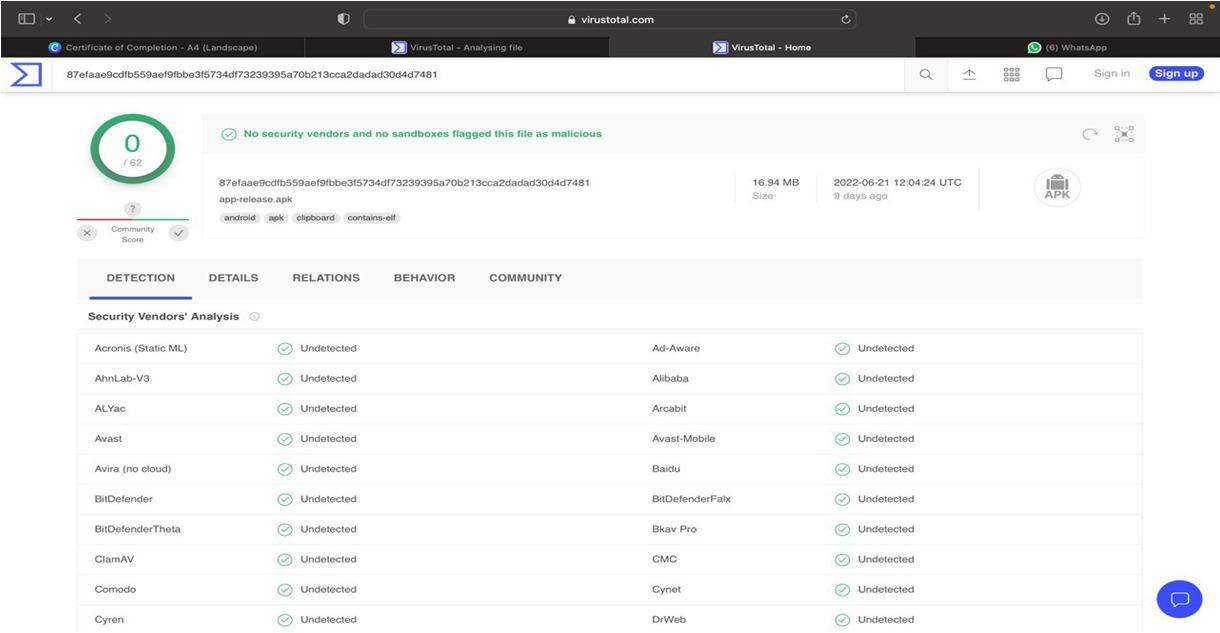The height and width of the screenshot is (633, 1220).
Task: Open the apps grid icon
Action: point(1011,74)
